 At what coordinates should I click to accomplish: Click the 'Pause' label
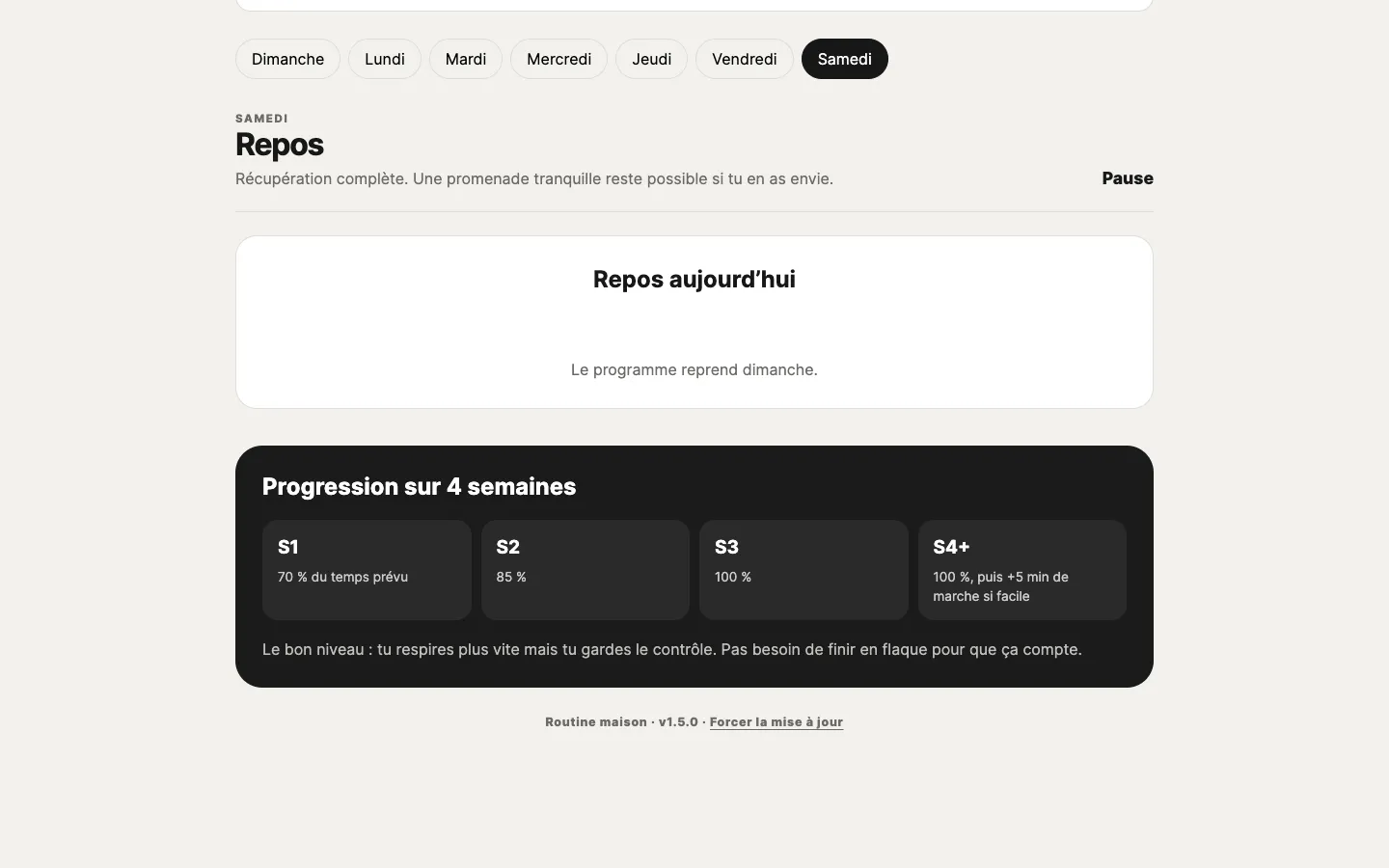coord(1128,178)
